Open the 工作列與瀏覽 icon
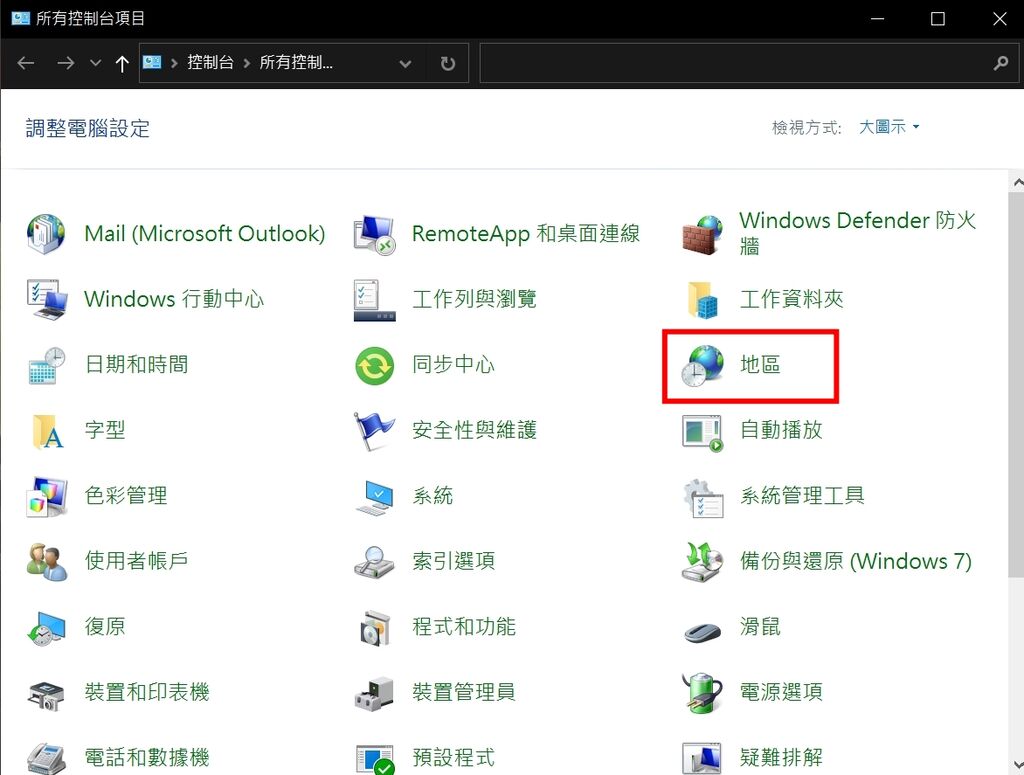 point(374,300)
